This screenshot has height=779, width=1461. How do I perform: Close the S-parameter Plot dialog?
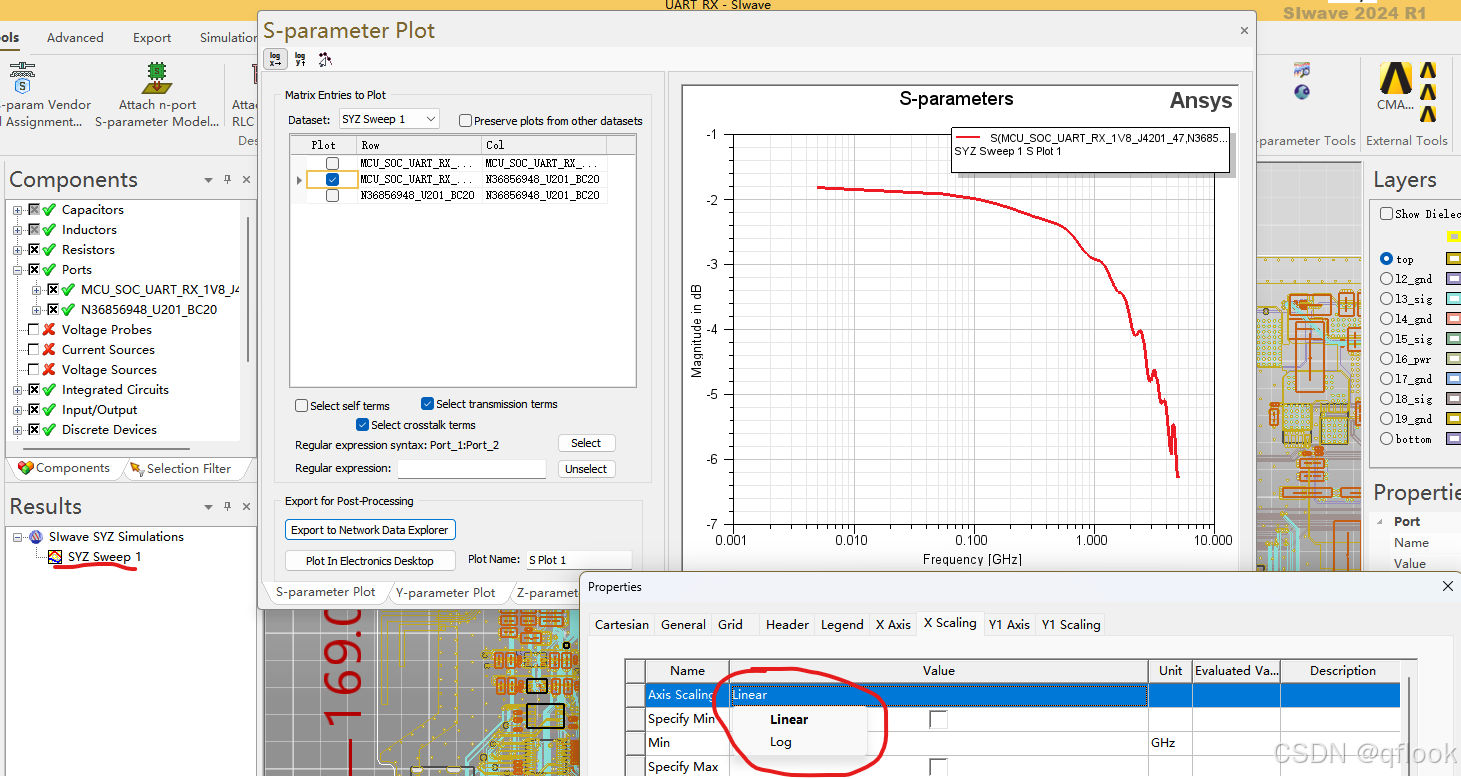(1245, 30)
